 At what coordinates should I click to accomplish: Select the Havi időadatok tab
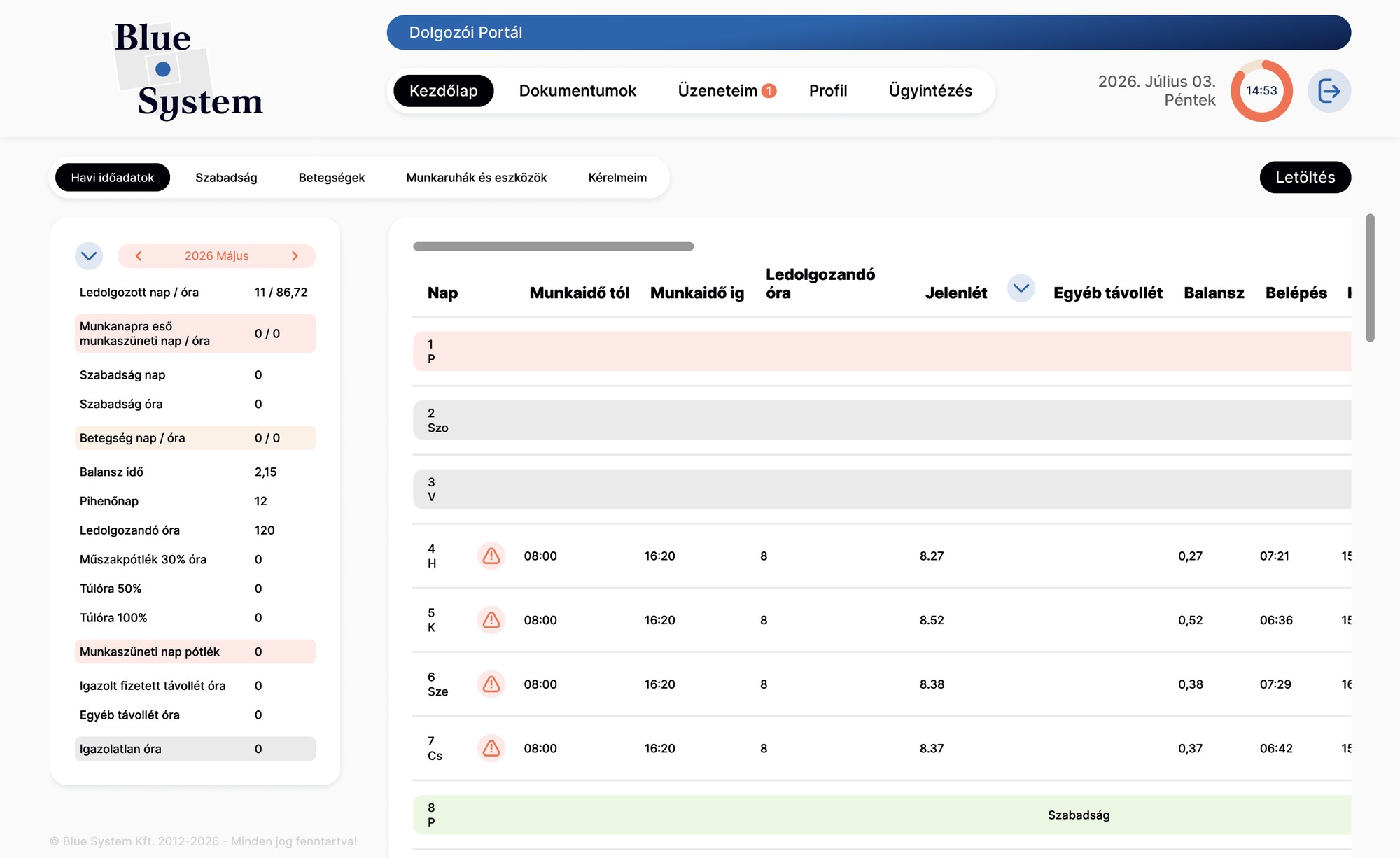point(113,178)
